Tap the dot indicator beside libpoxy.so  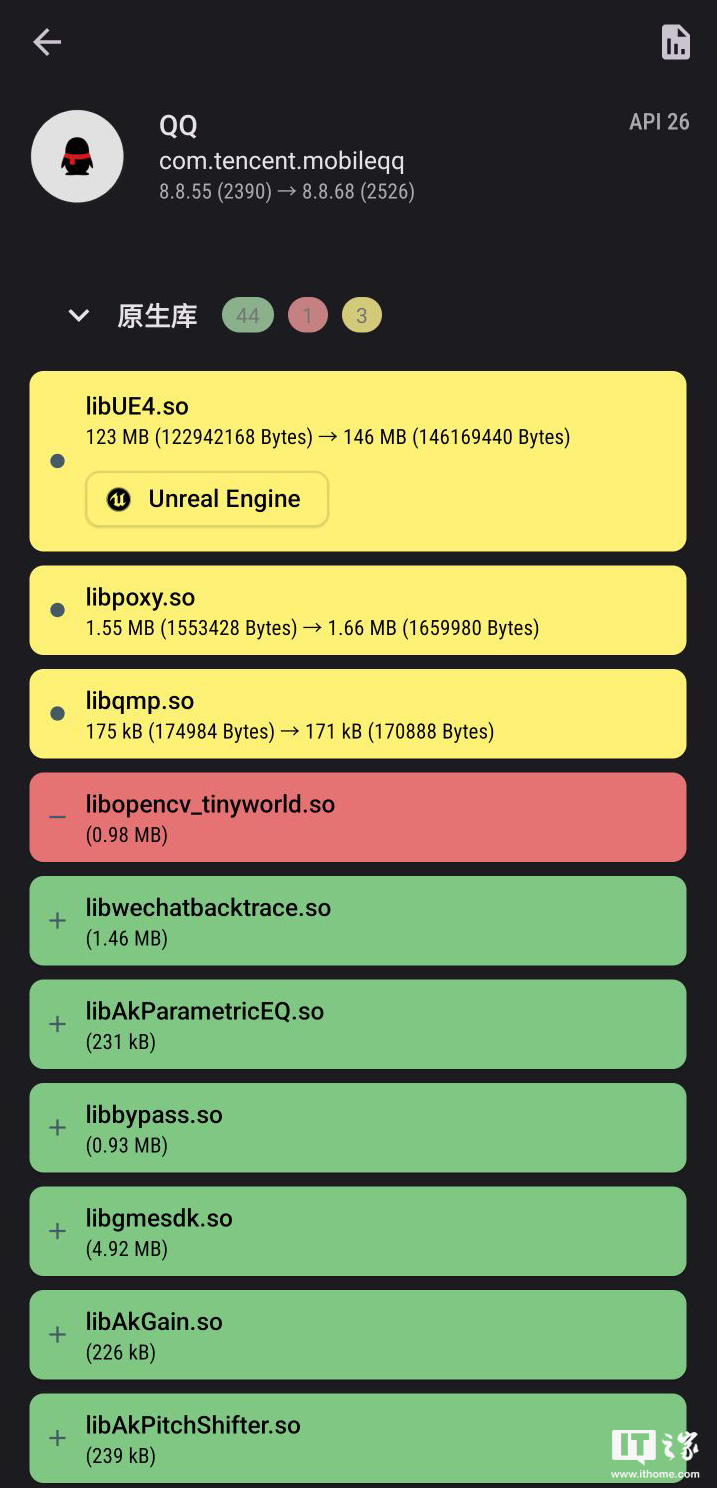(57, 610)
